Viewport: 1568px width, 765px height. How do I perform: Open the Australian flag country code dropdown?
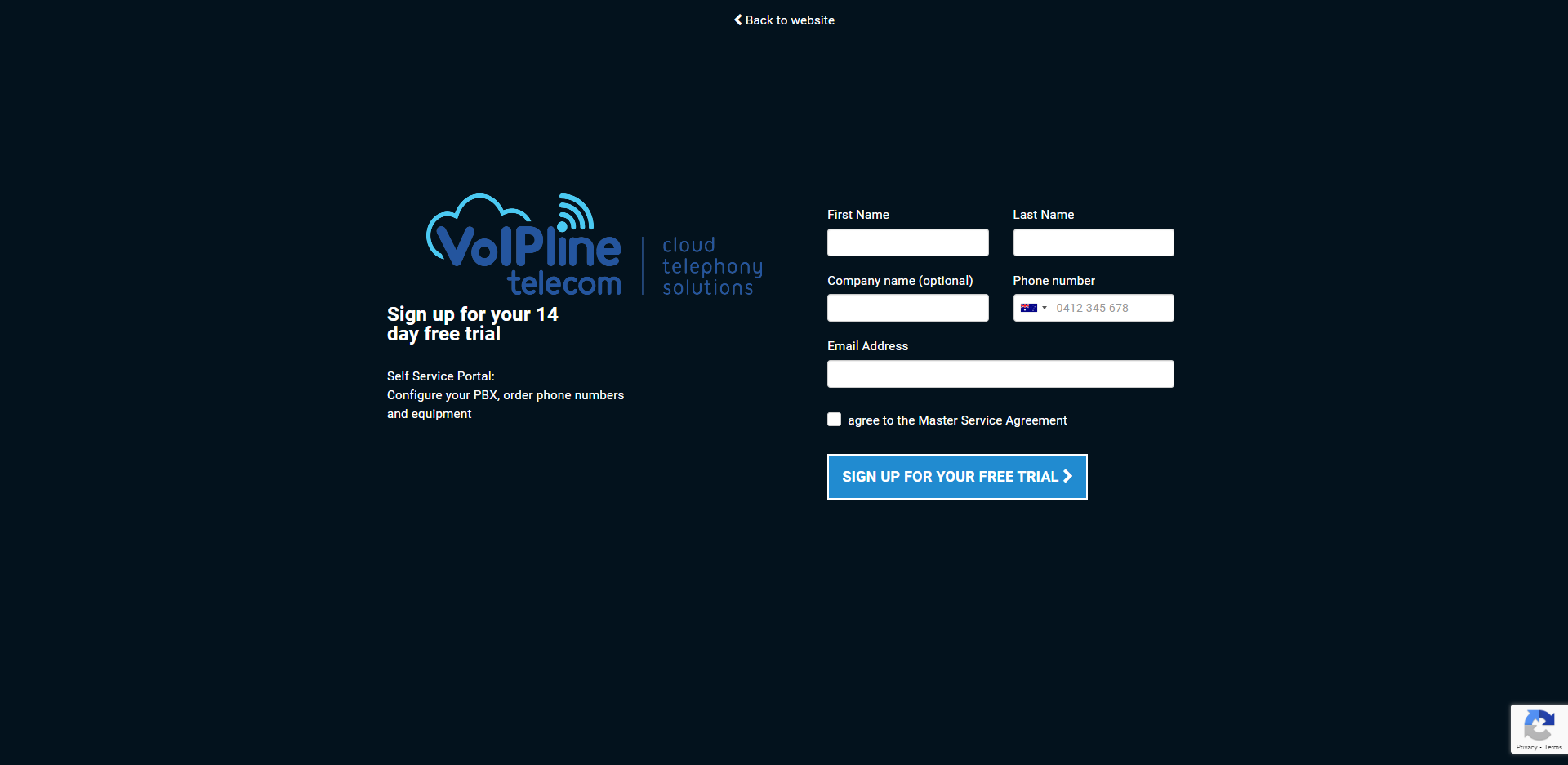[x=1033, y=308]
